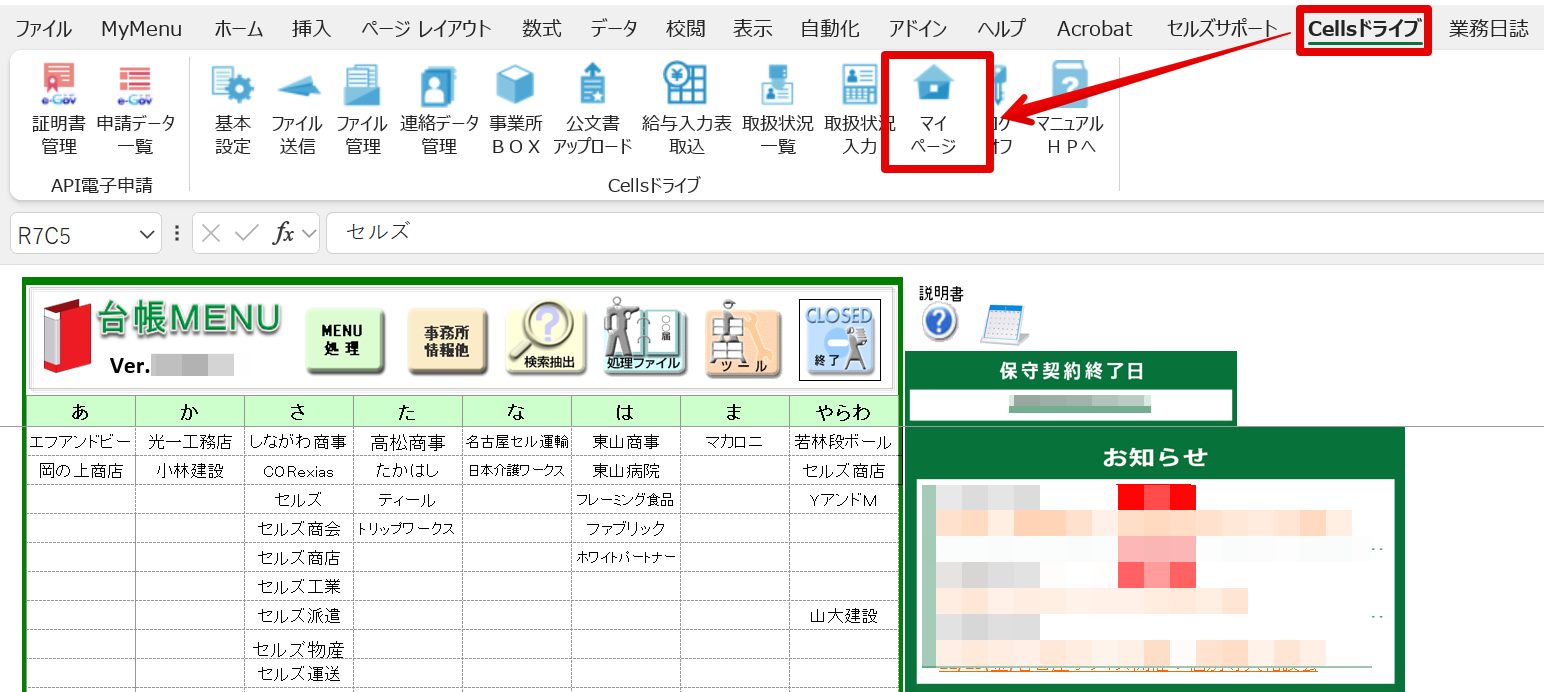The height and width of the screenshot is (692, 1544).
Task: Select the Cellsドライブ tab
Action: 1364,29
